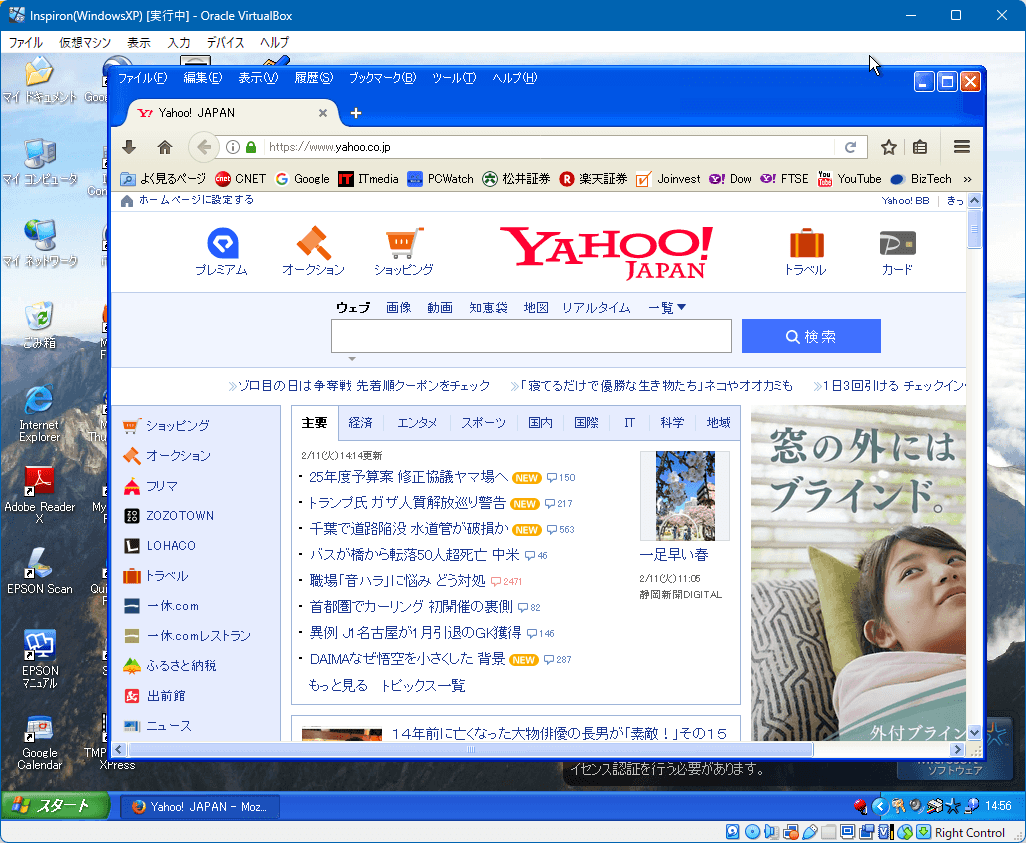The image size is (1026, 843).
Task: Open the Google bookmark in toolbar
Action: click(x=302, y=179)
